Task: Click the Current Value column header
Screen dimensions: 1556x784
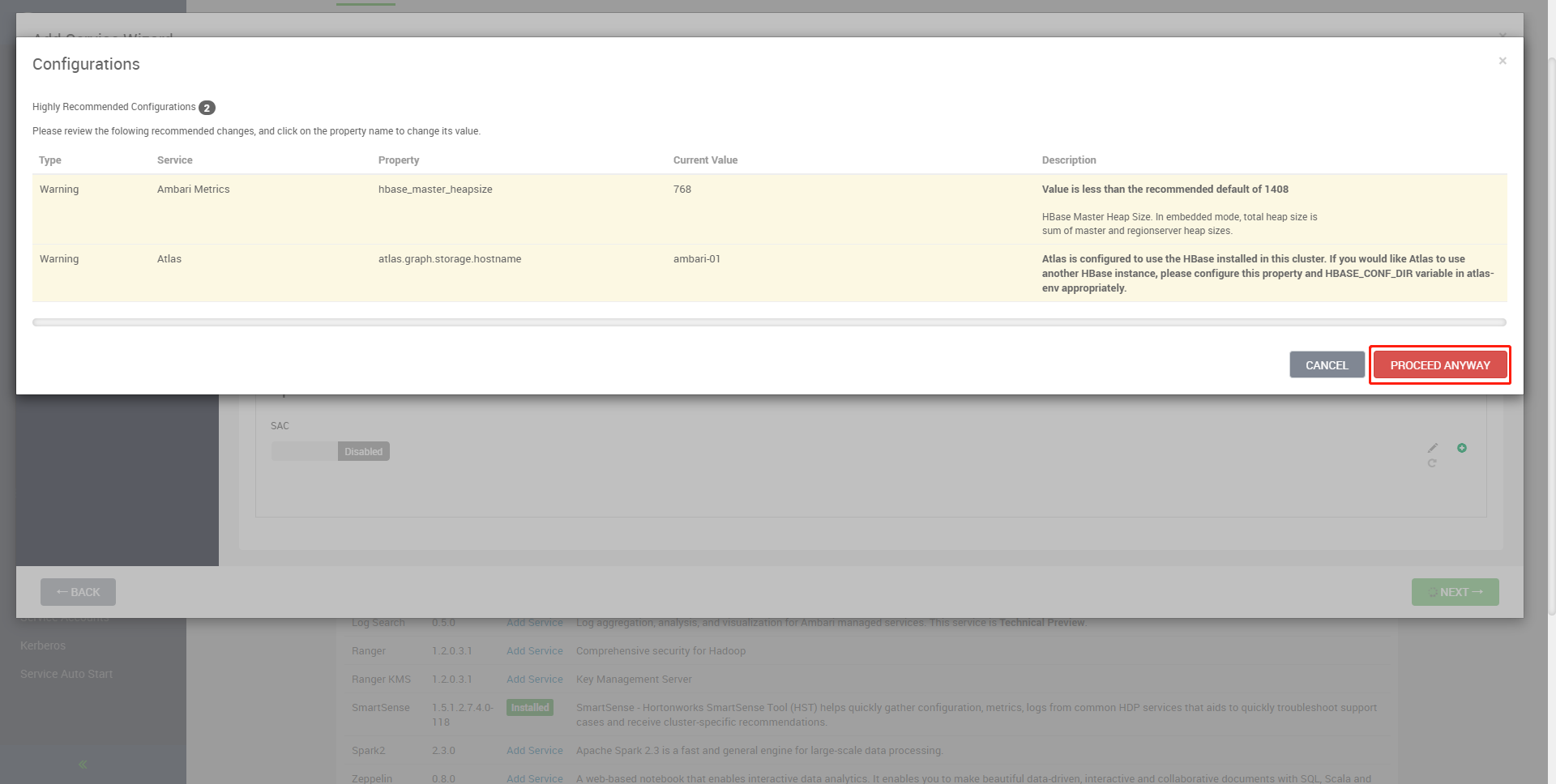Action: coord(705,160)
